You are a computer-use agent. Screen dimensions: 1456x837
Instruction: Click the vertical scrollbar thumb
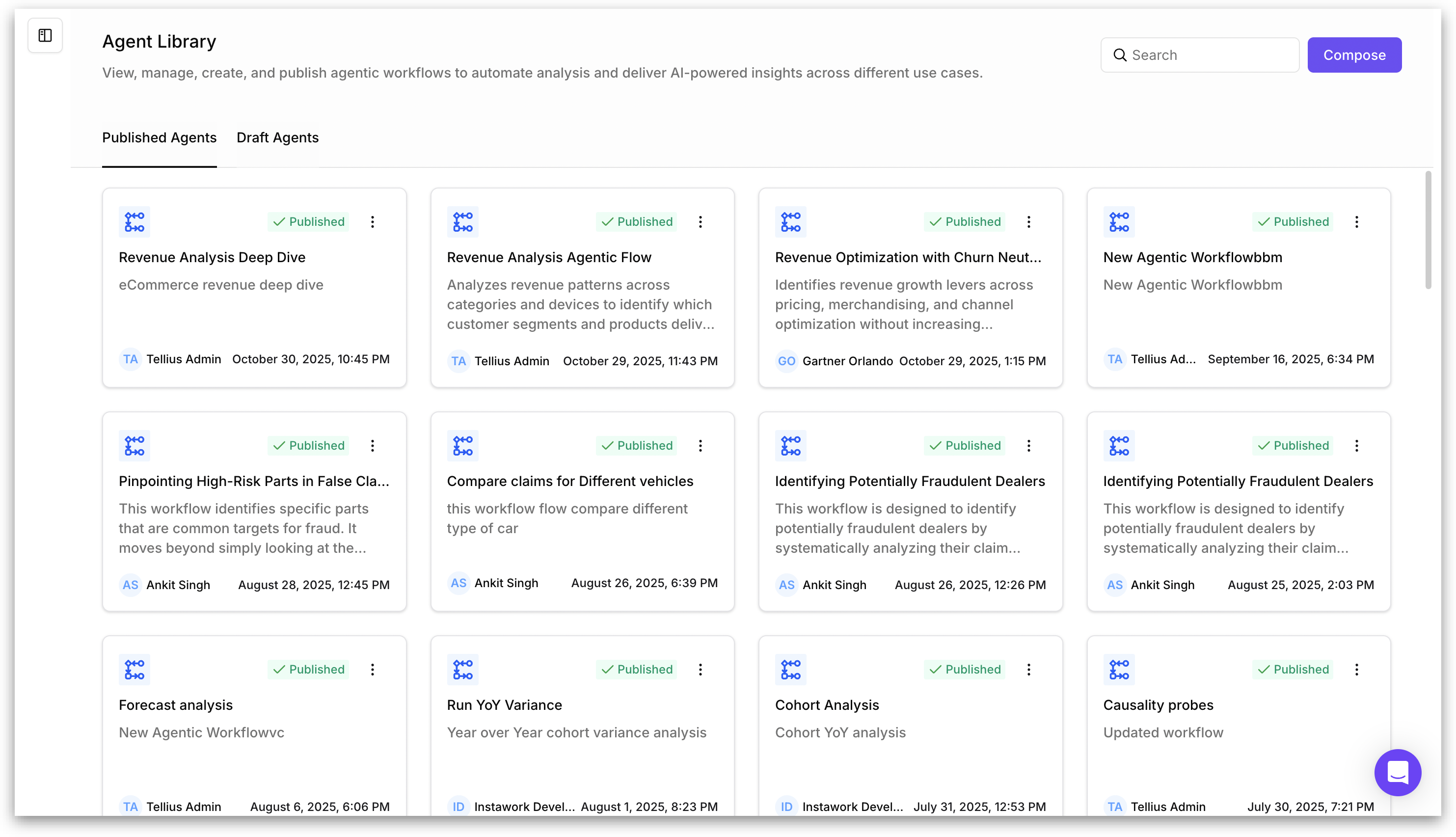[1428, 230]
